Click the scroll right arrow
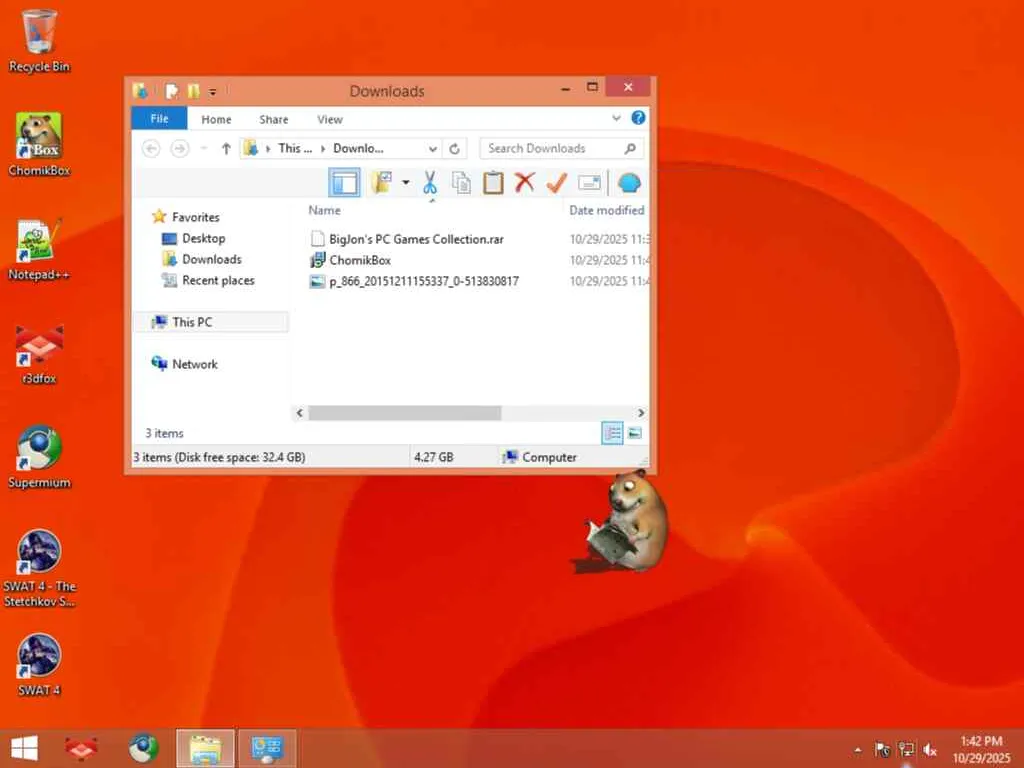The width and height of the screenshot is (1024, 768). [x=641, y=413]
